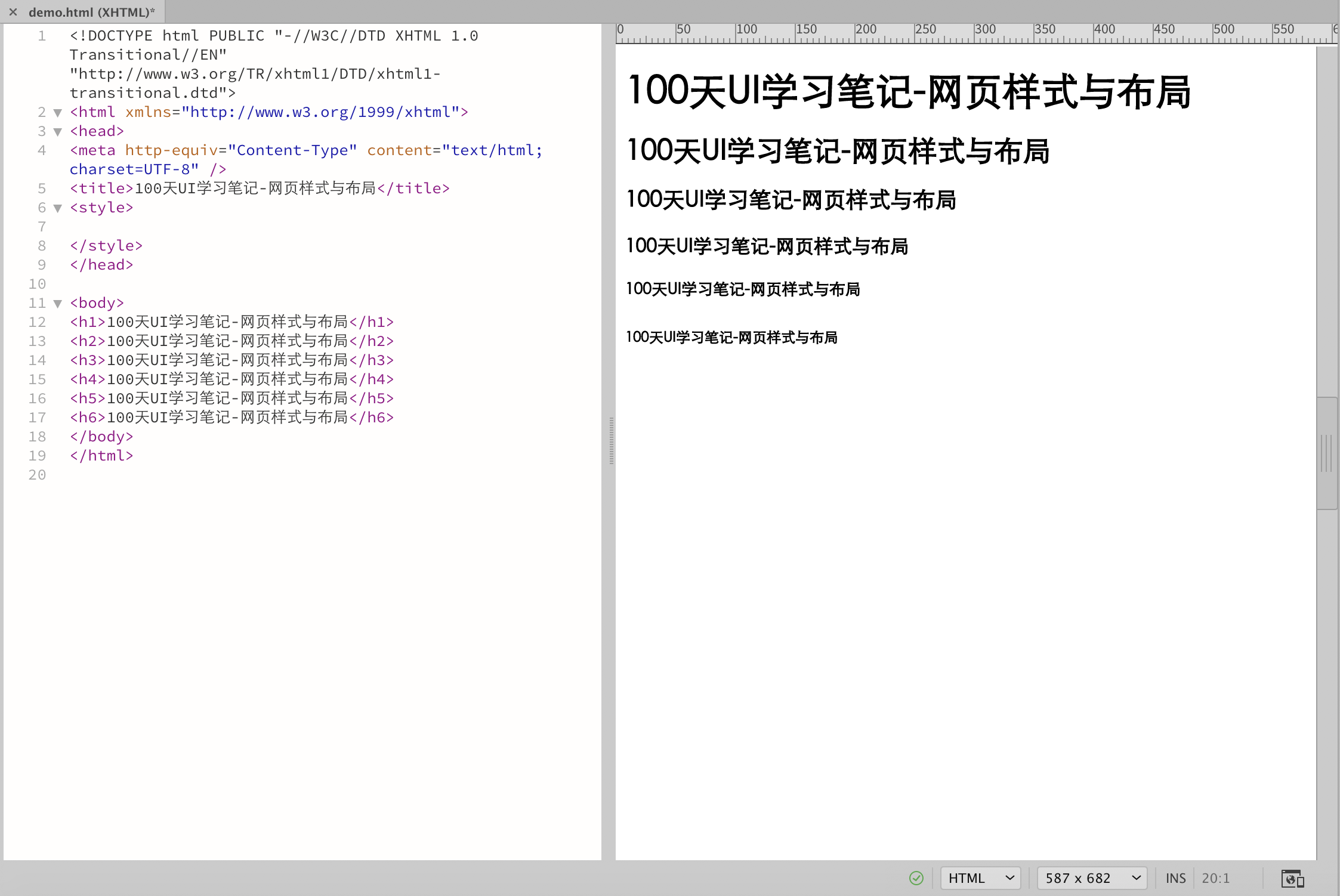Click the live view vertical scrollbar handle
The image size is (1340, 896).
tap(1326, 453)
